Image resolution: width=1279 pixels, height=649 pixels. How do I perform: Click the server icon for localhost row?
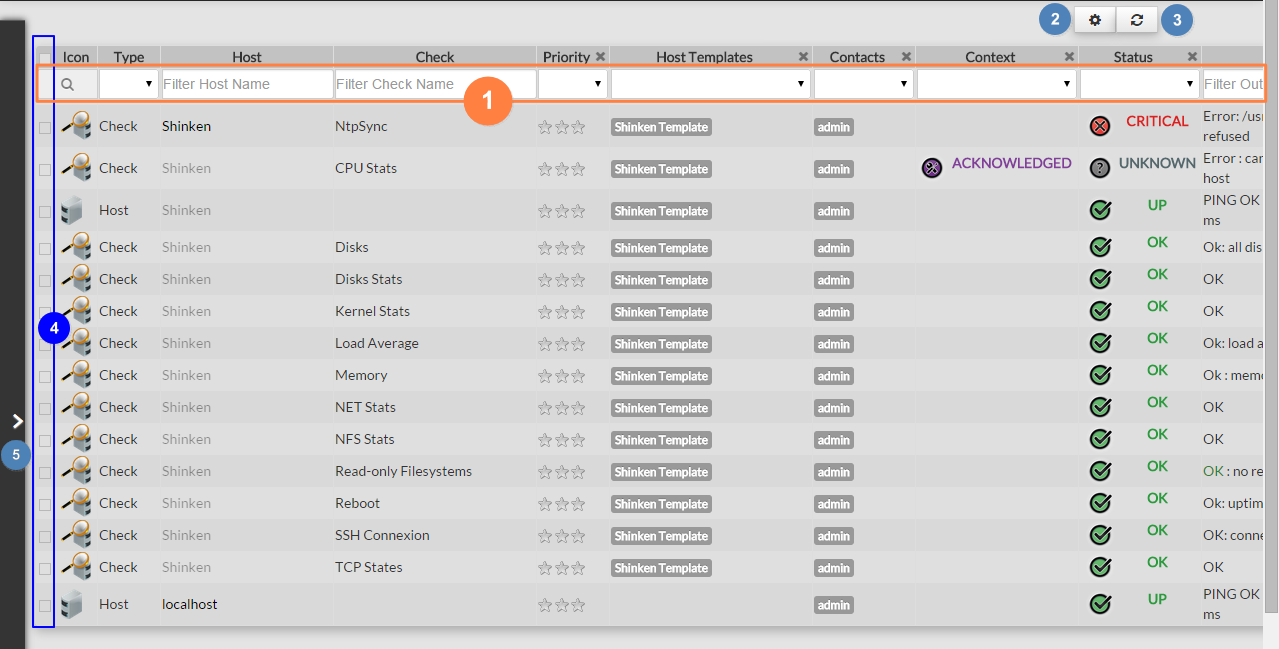[x=71, y=604]
